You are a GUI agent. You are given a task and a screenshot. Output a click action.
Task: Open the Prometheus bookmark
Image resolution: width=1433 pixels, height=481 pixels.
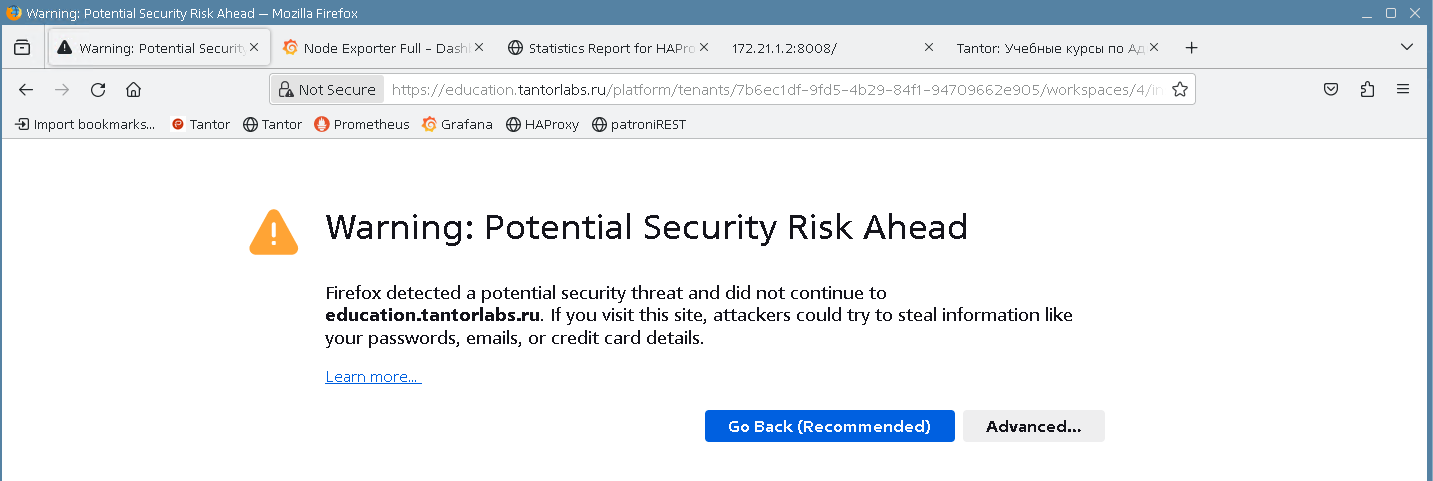(x=362, y=125)
